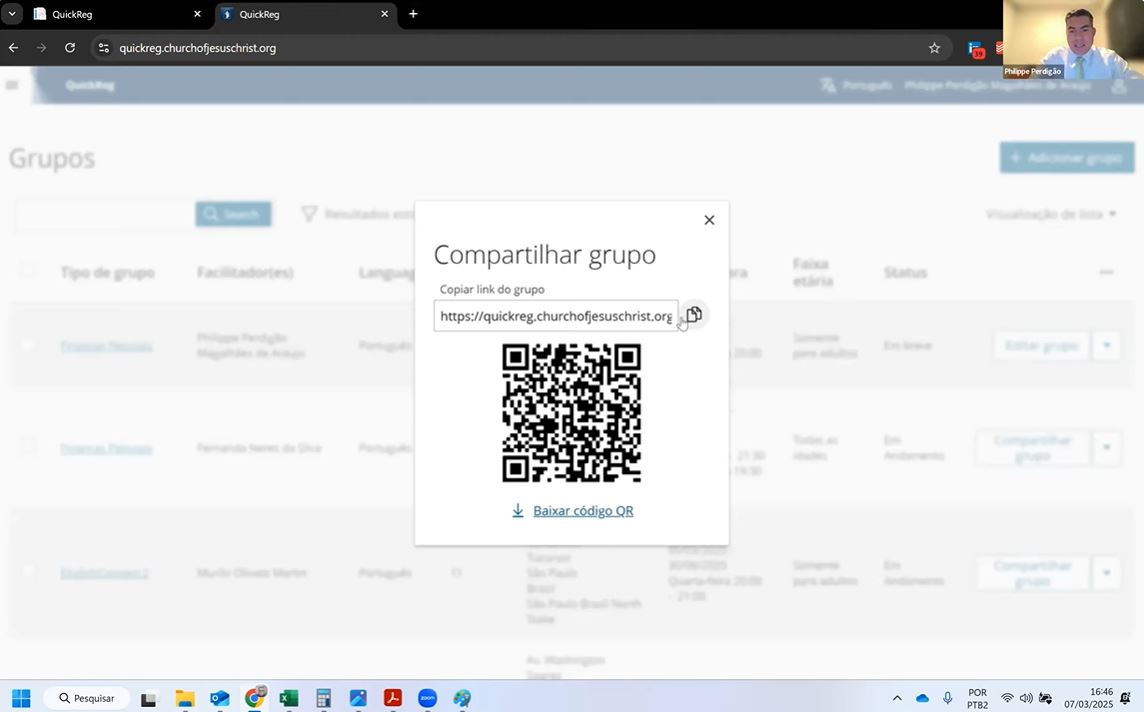
Task: Open the group link in Philippe Perdigão row
Action: (107, 346)
